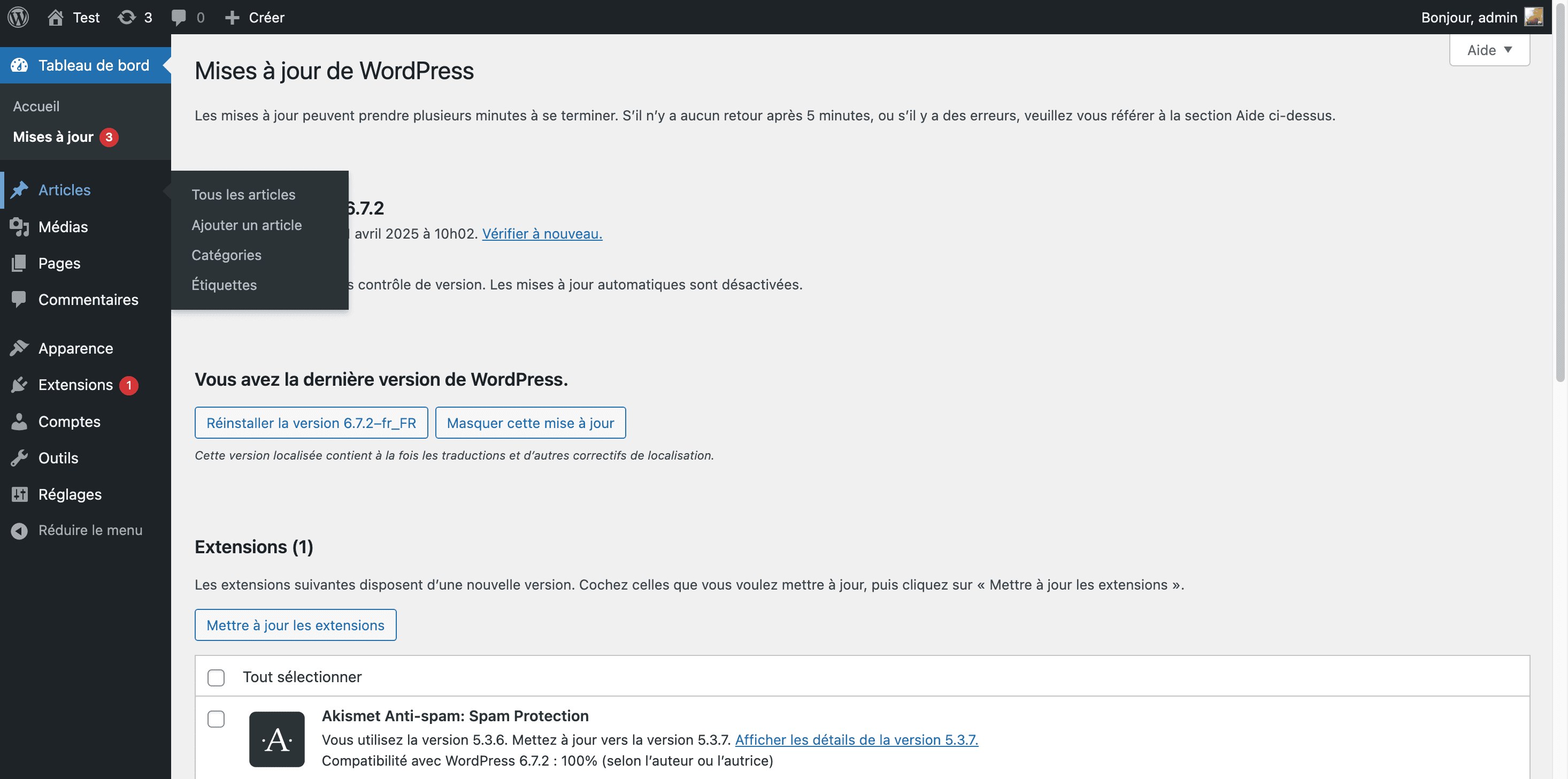The width and height of the screenshot is (1568, 779).
Task: Click Réinstaller la version 6.7.2–fr_FR button
Action: click(x=311, y=423)
